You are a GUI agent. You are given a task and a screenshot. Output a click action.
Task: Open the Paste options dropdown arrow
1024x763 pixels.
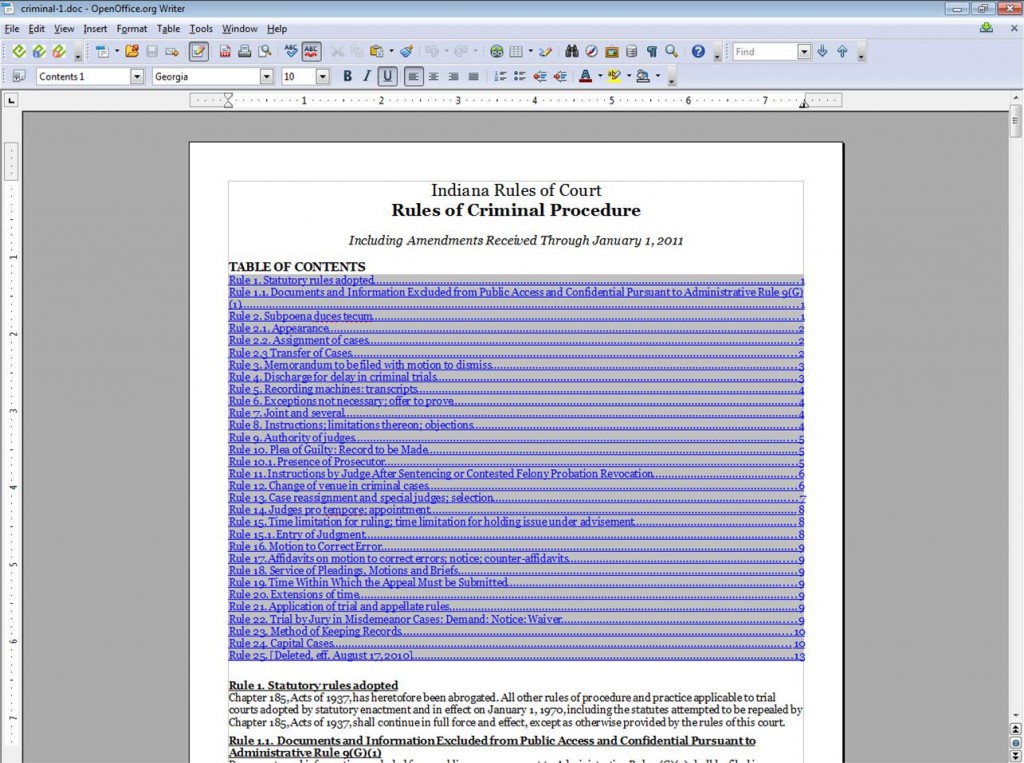tap(391, 52)
